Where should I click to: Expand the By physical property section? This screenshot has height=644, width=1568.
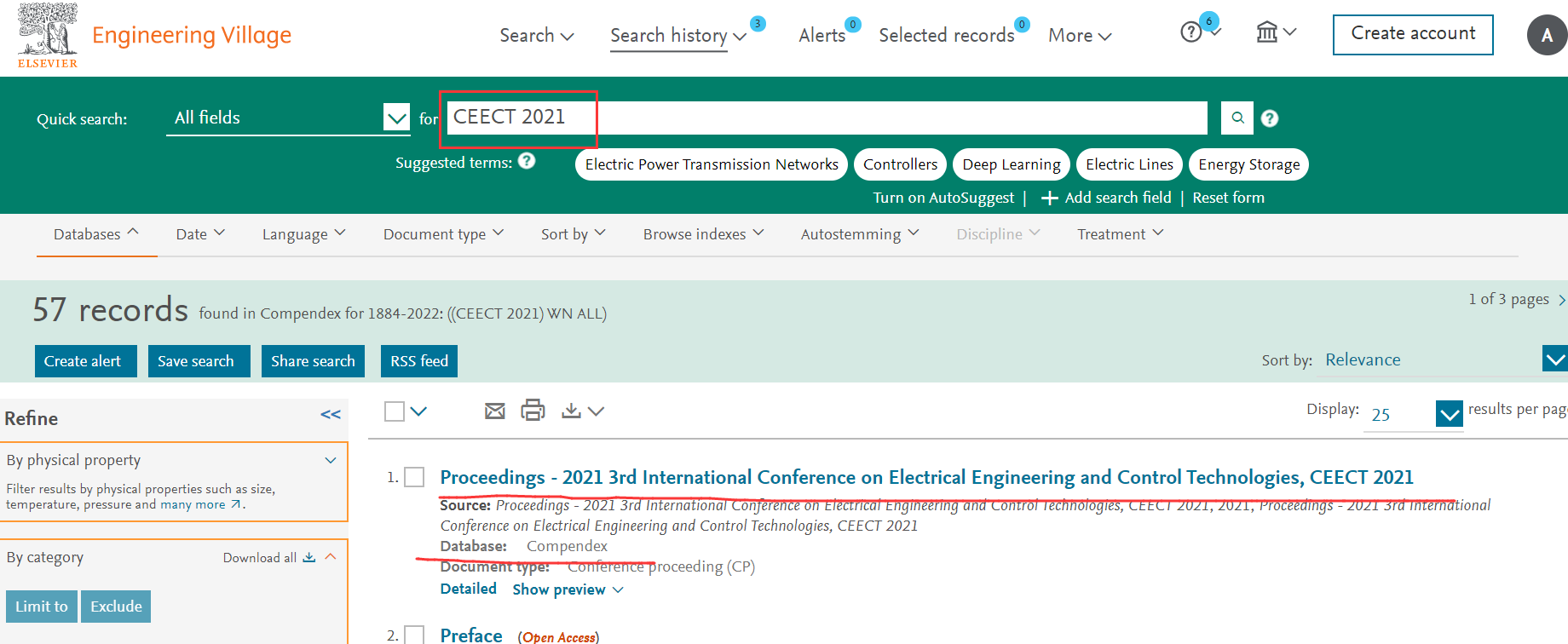click(331, 460)
